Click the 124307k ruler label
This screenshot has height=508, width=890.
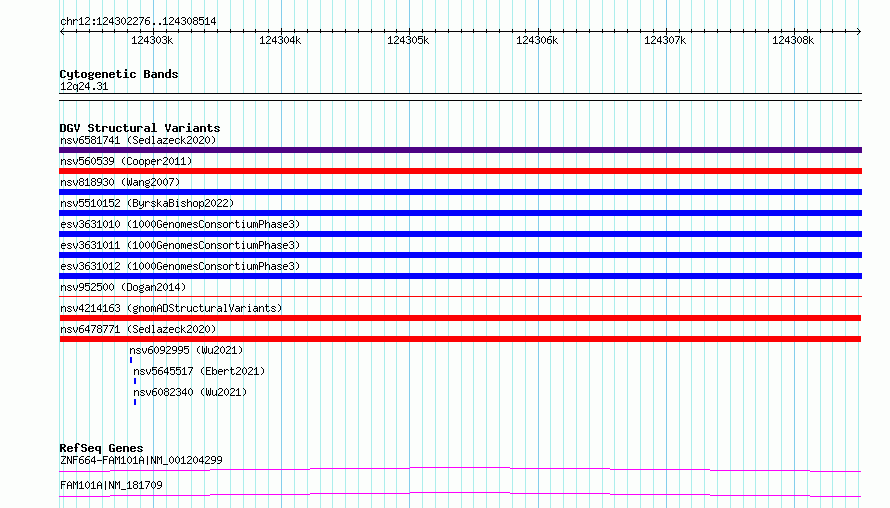665,40
